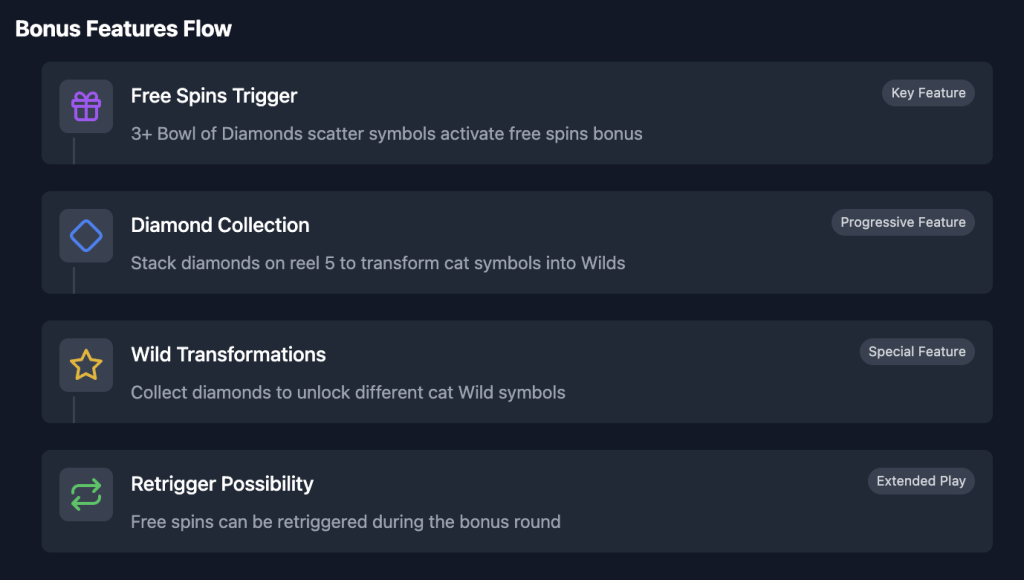Select the Wild Transformations title
Image resolution: width=1024 pixels, height=580 pixels.
pyautogui.click(x=228, y=355)
